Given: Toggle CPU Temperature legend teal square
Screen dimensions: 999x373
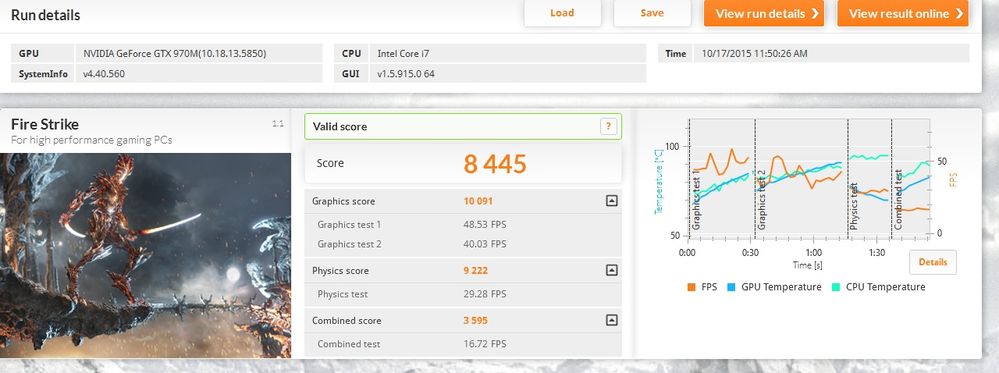Looking at the screenshot, I should (x=836, y=287).
